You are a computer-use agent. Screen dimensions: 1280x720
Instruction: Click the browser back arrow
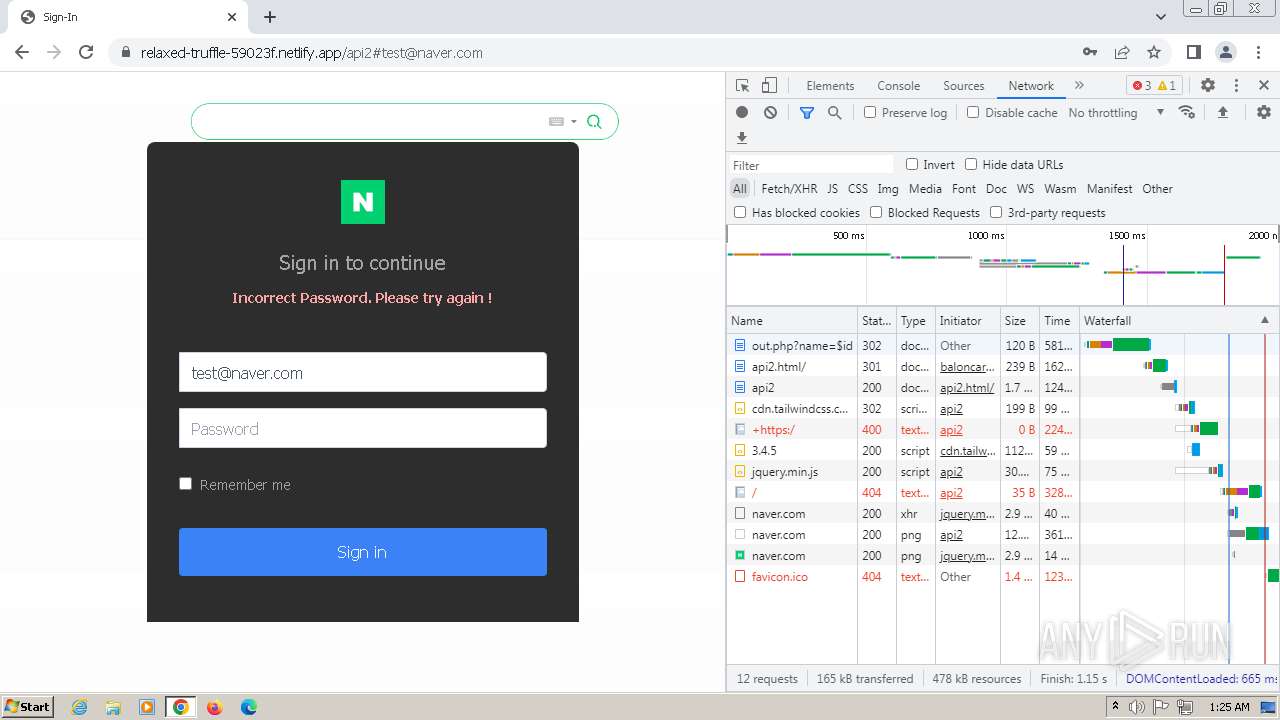(x=22, y=52)
